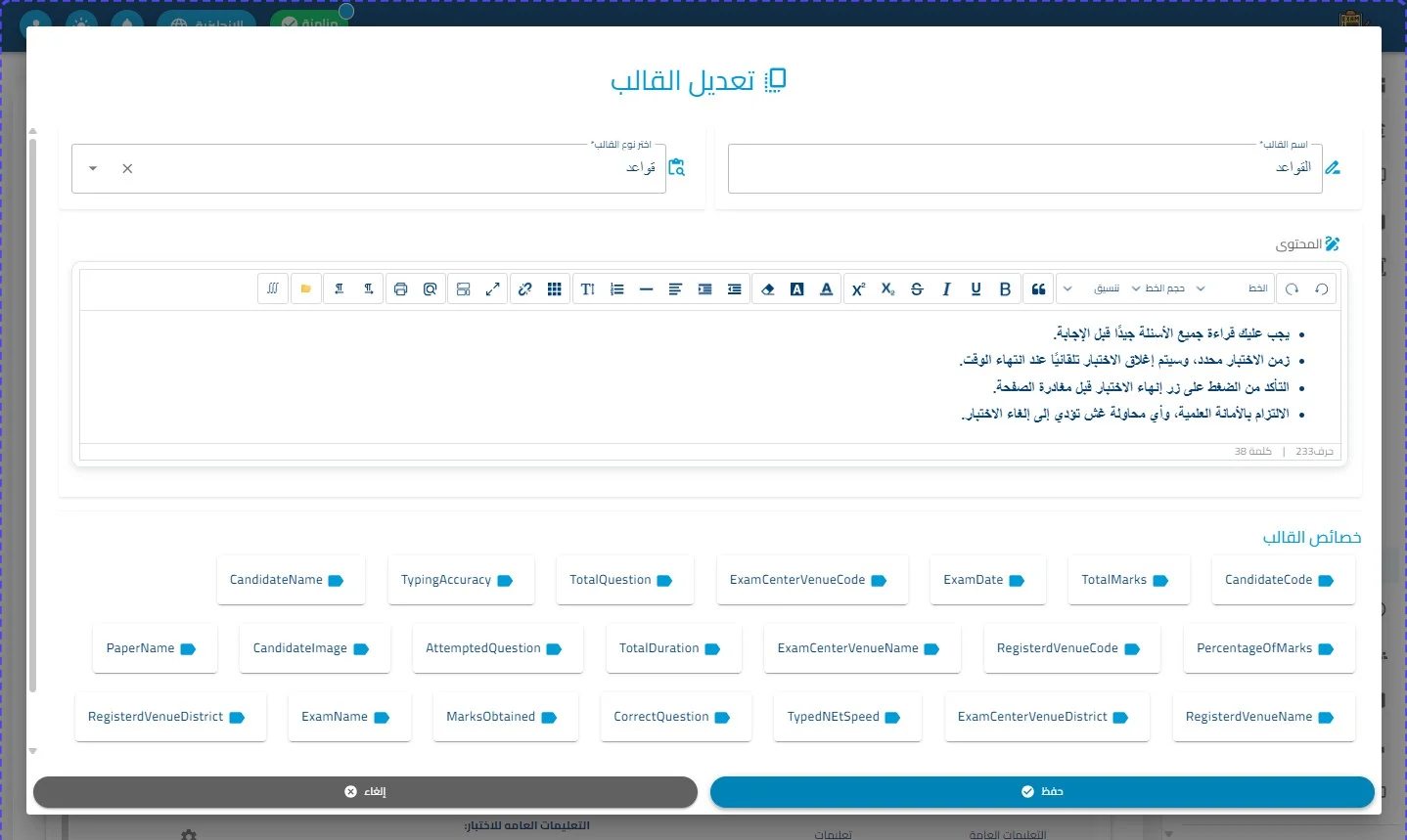Open the تنسيق format dropdown

tap(1092, 288)
